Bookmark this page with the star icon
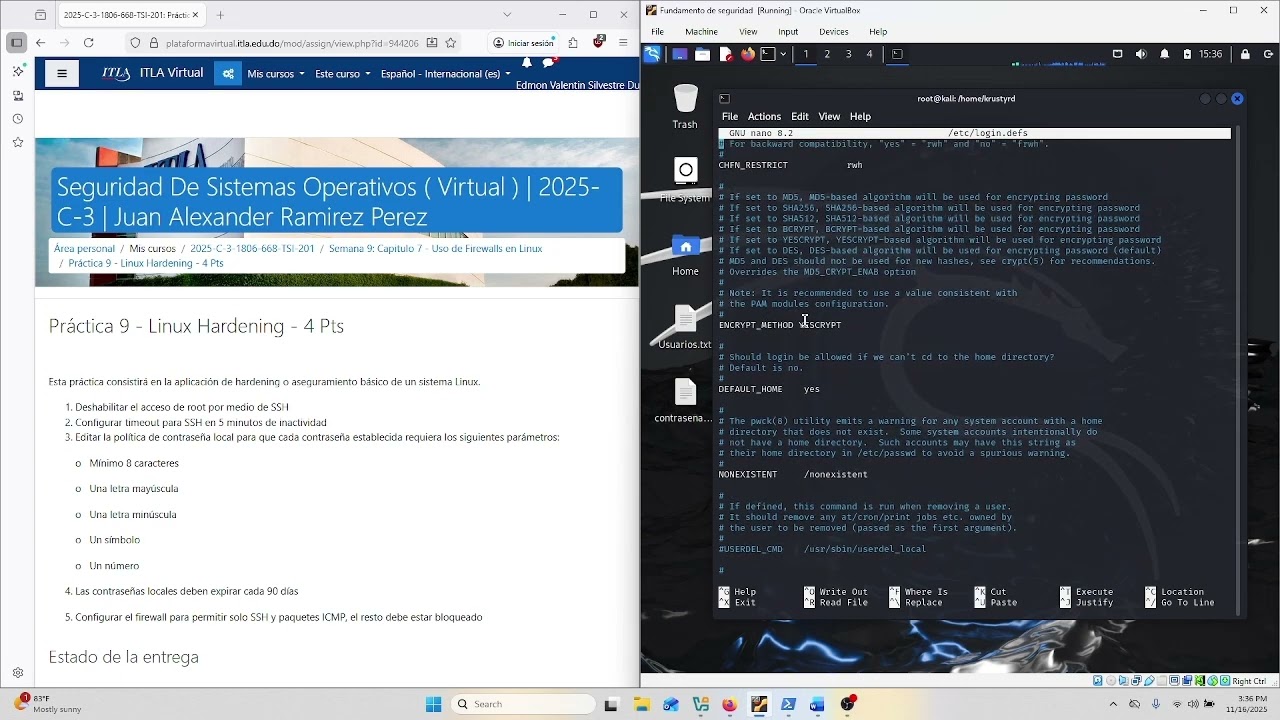The image size is (1280, 720). (x=451, y=43)
